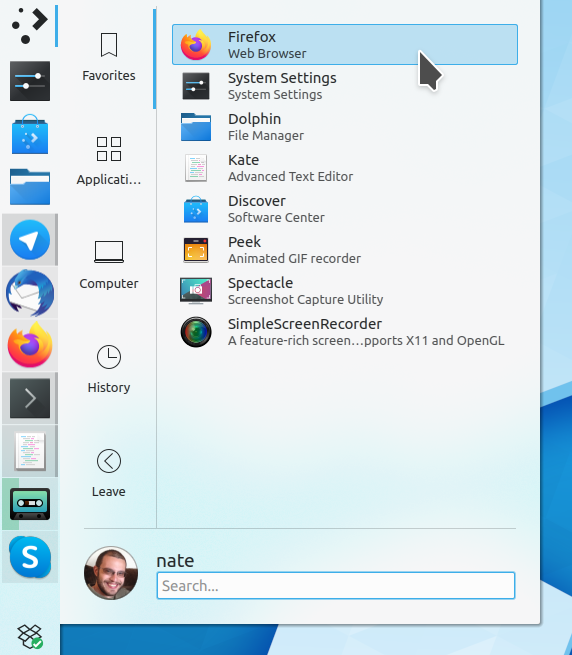The image size is (572, 655).
Task: Show the History tab
Action: click(x=109, y=369)
